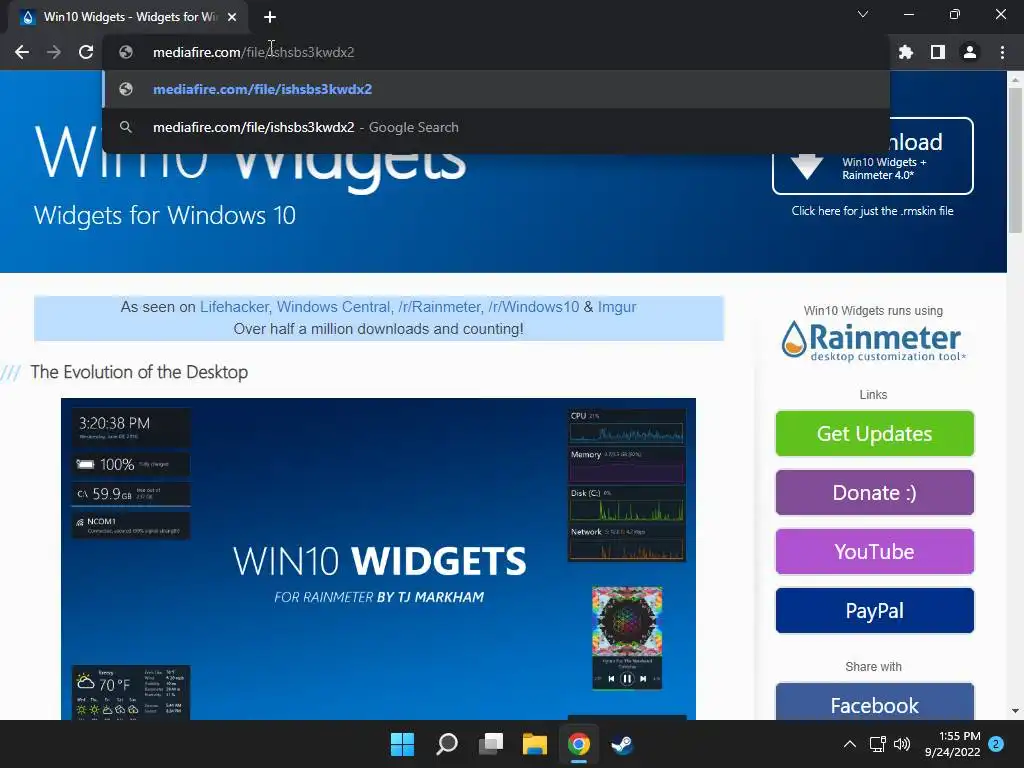1024x768 pixels.
Task: Click the purple YouTube button
Action: pos(874,552)
